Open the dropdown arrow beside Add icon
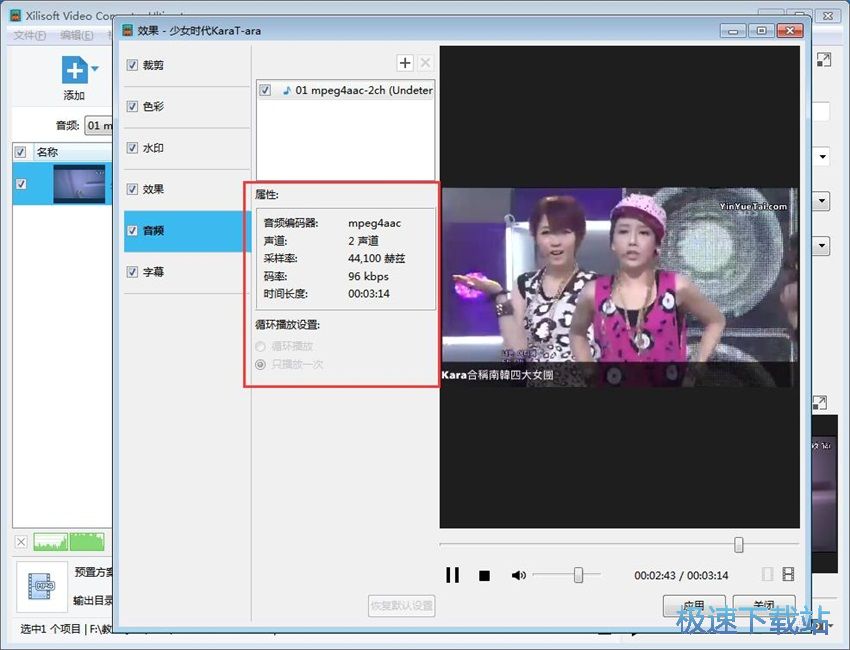The height and width of the screenshot is (650, 850). click(x=95, y=69)
